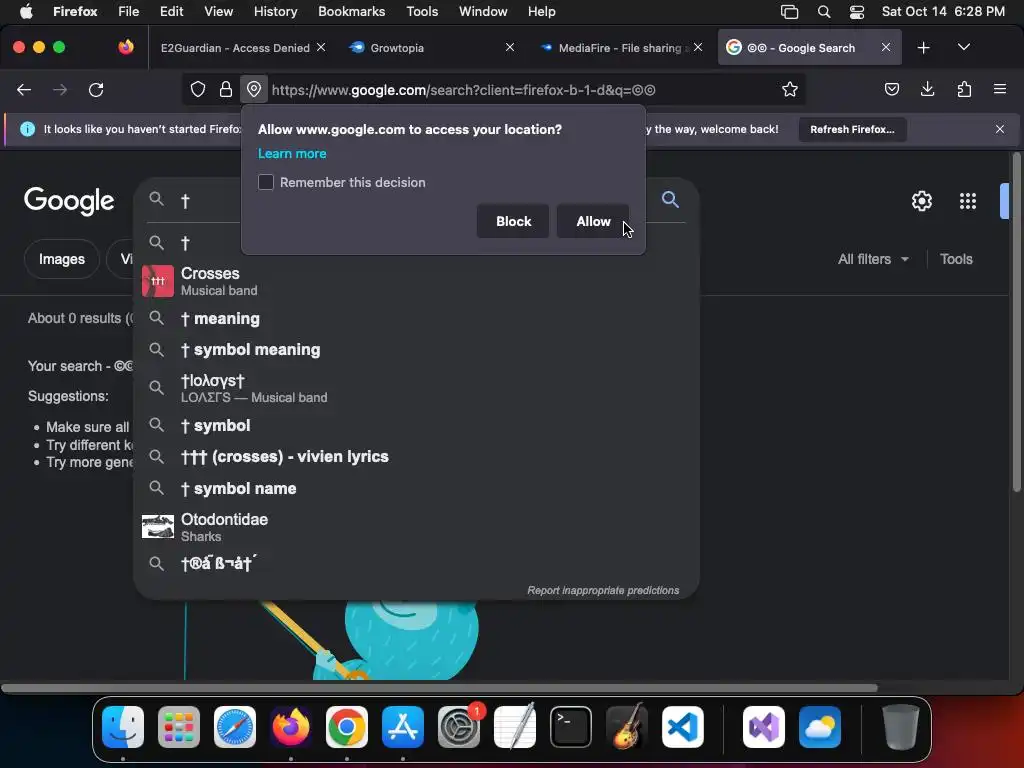1024x768 pixels.
Task: Launch Visual Studio Code from the Dock
Action: [682, 727]
